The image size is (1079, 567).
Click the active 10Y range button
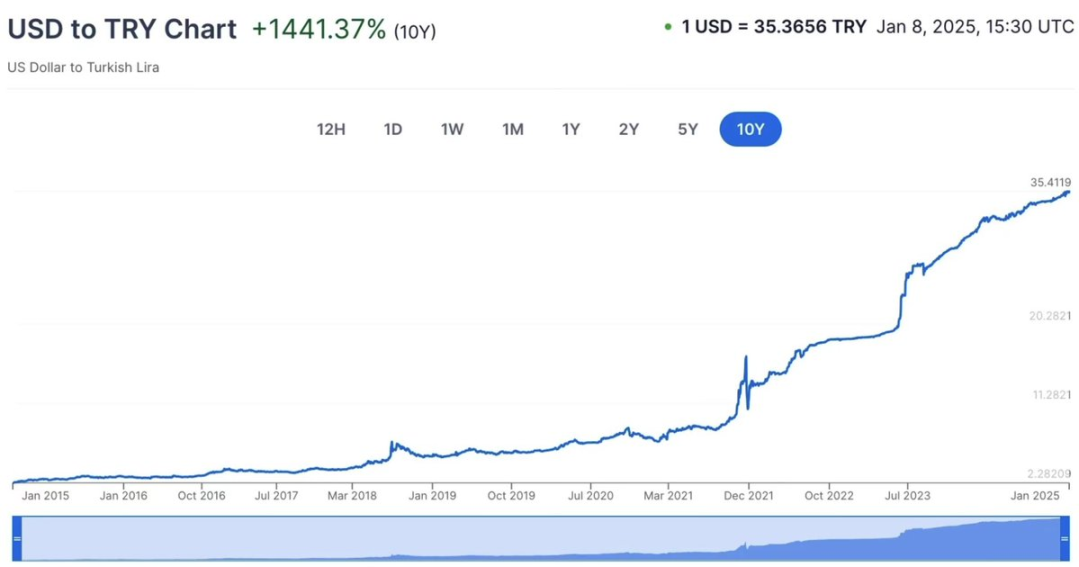pos(750,129)
